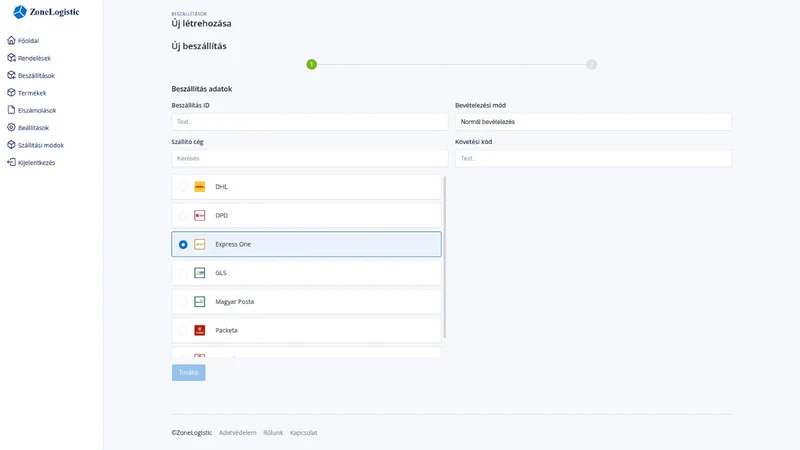Open Rendelések in the sidebar
This screenshot has width=800, height=450.
click(x=34, y=58)
